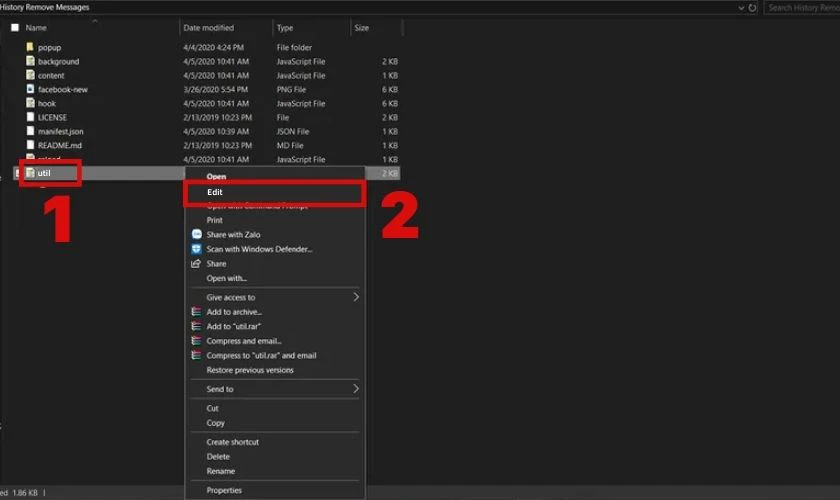Screen dimensions: 840x500
Task: Select the background file name
Action: click(x=58, y=61)
